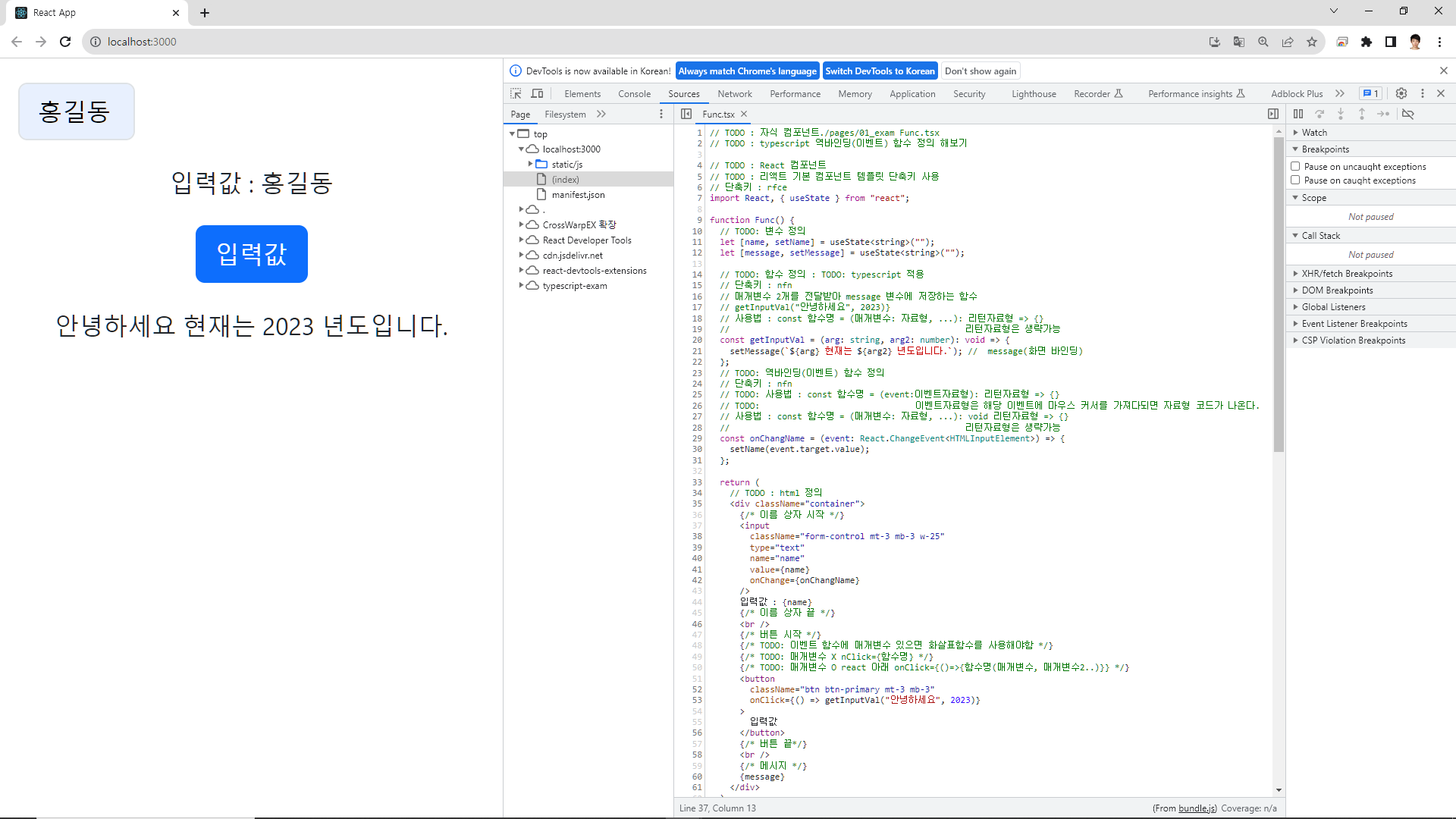Open the Lighthouse tab

click(x=1034, y=93)
